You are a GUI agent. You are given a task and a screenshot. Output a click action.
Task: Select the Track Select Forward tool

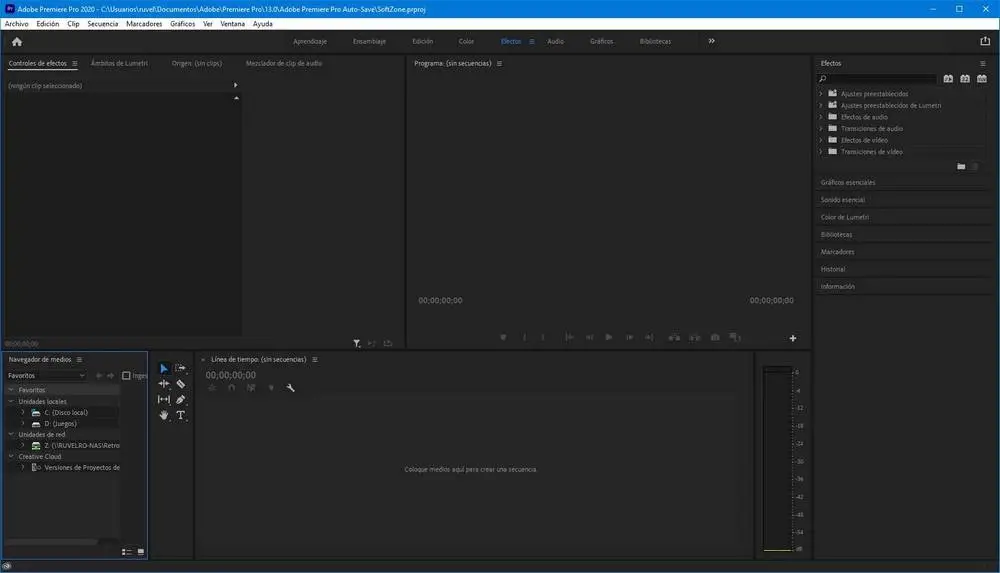180,368
